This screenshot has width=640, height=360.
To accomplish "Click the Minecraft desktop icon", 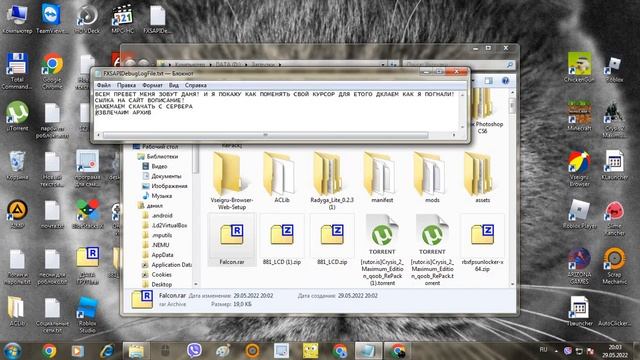I will [x=579, y=116].
